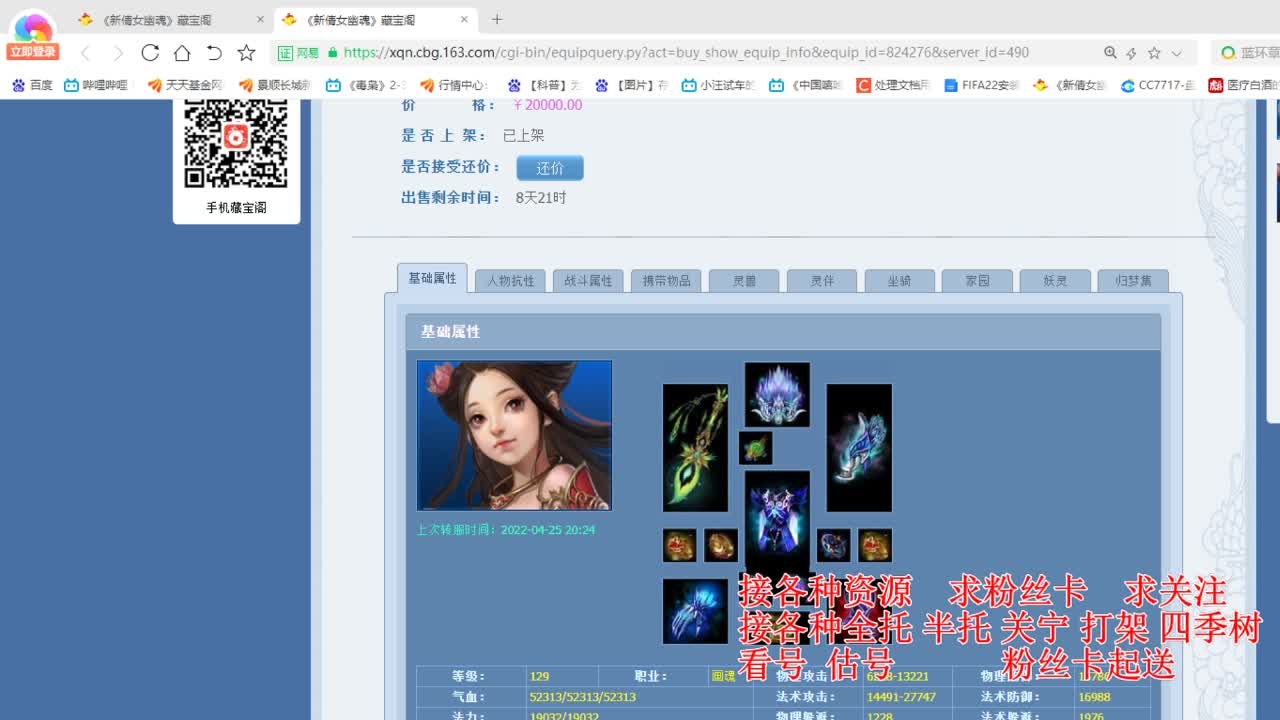Click the blue boots equipment icon

858,447
